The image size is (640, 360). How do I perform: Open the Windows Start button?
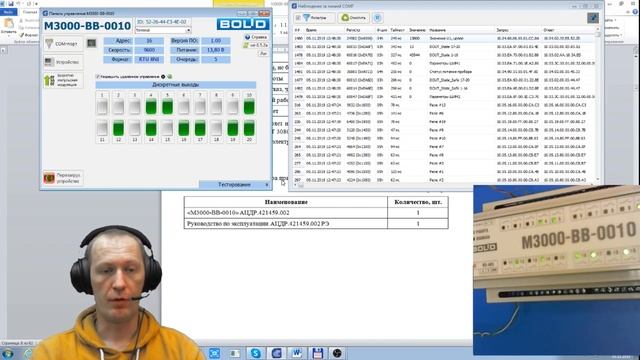click(7, 353)
